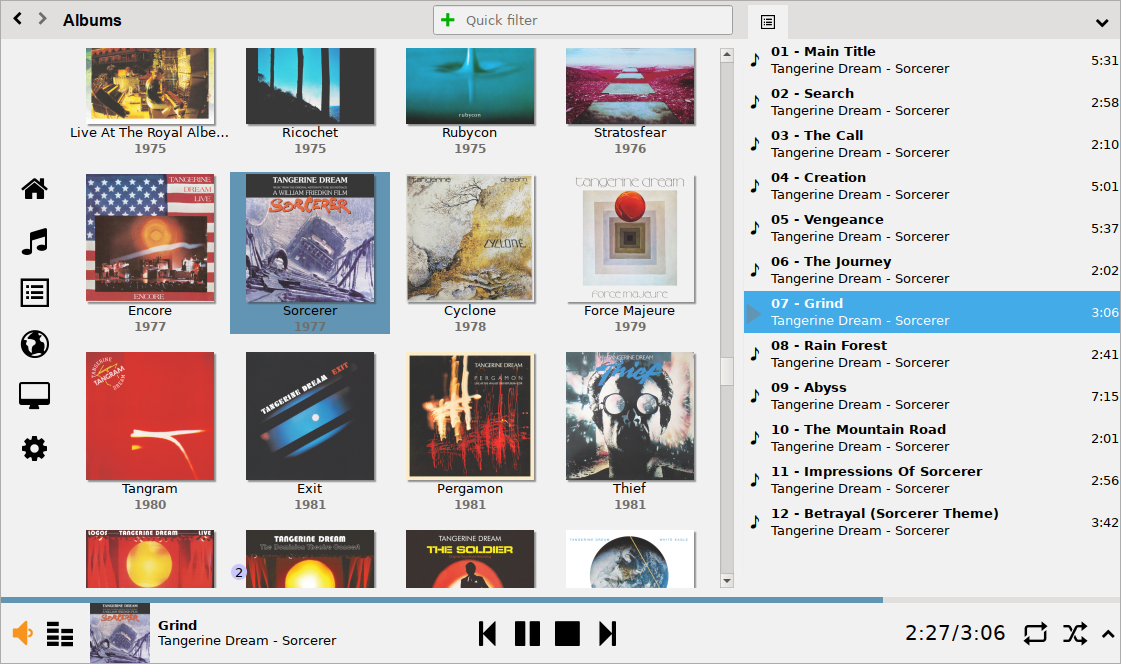The height and width of the screenshot is (664, 1121).
Task: Open the Music library sidebar icon
Action: [34, 242]
